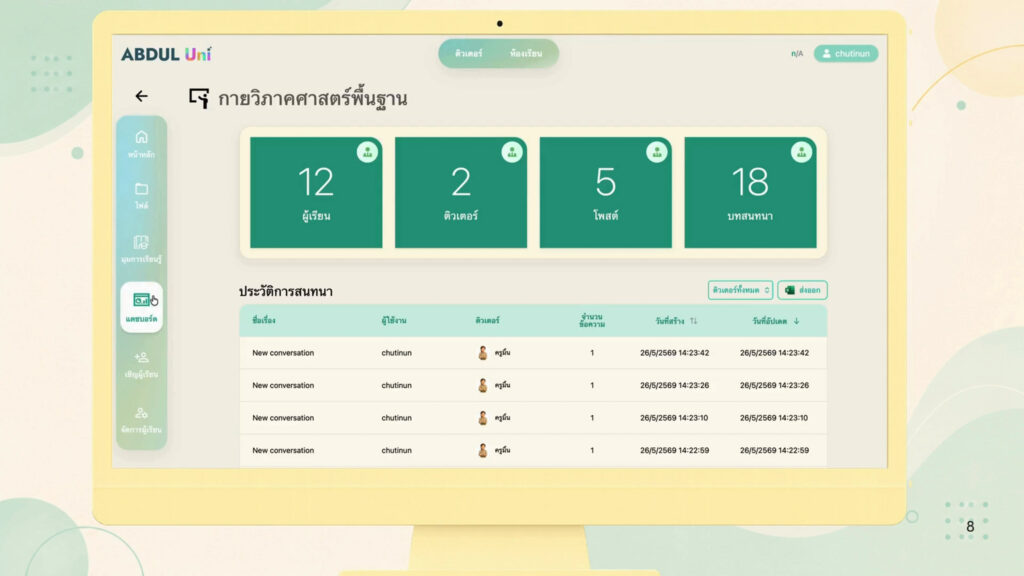Open the 5 โพสต์ stat card

click(x=605, y=193)
